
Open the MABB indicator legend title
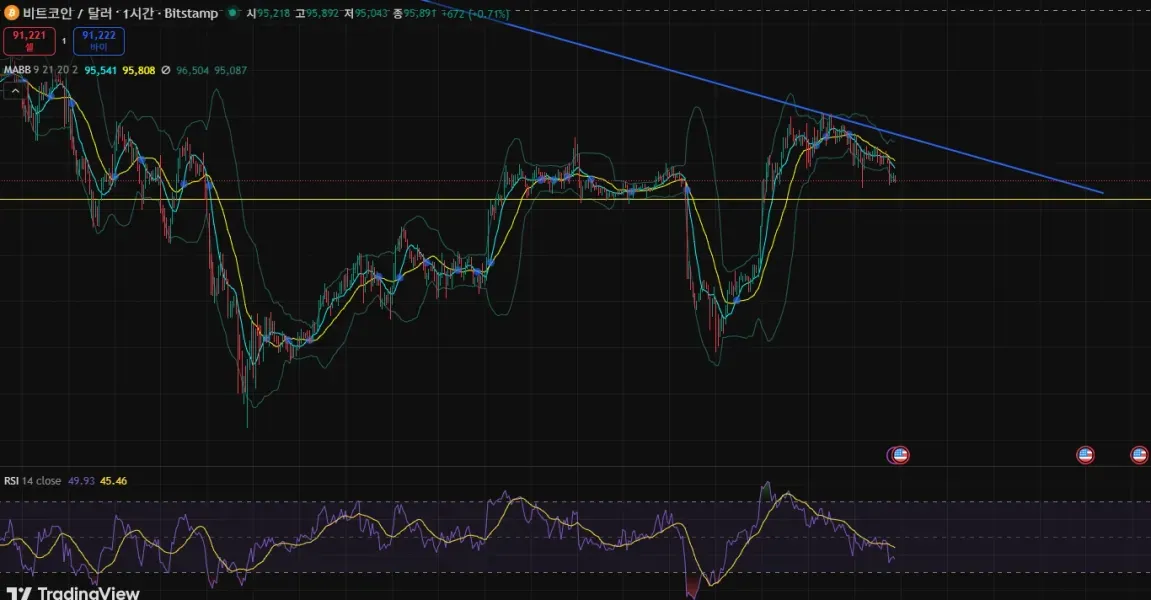pyautogui.click(x=18, y=70)
